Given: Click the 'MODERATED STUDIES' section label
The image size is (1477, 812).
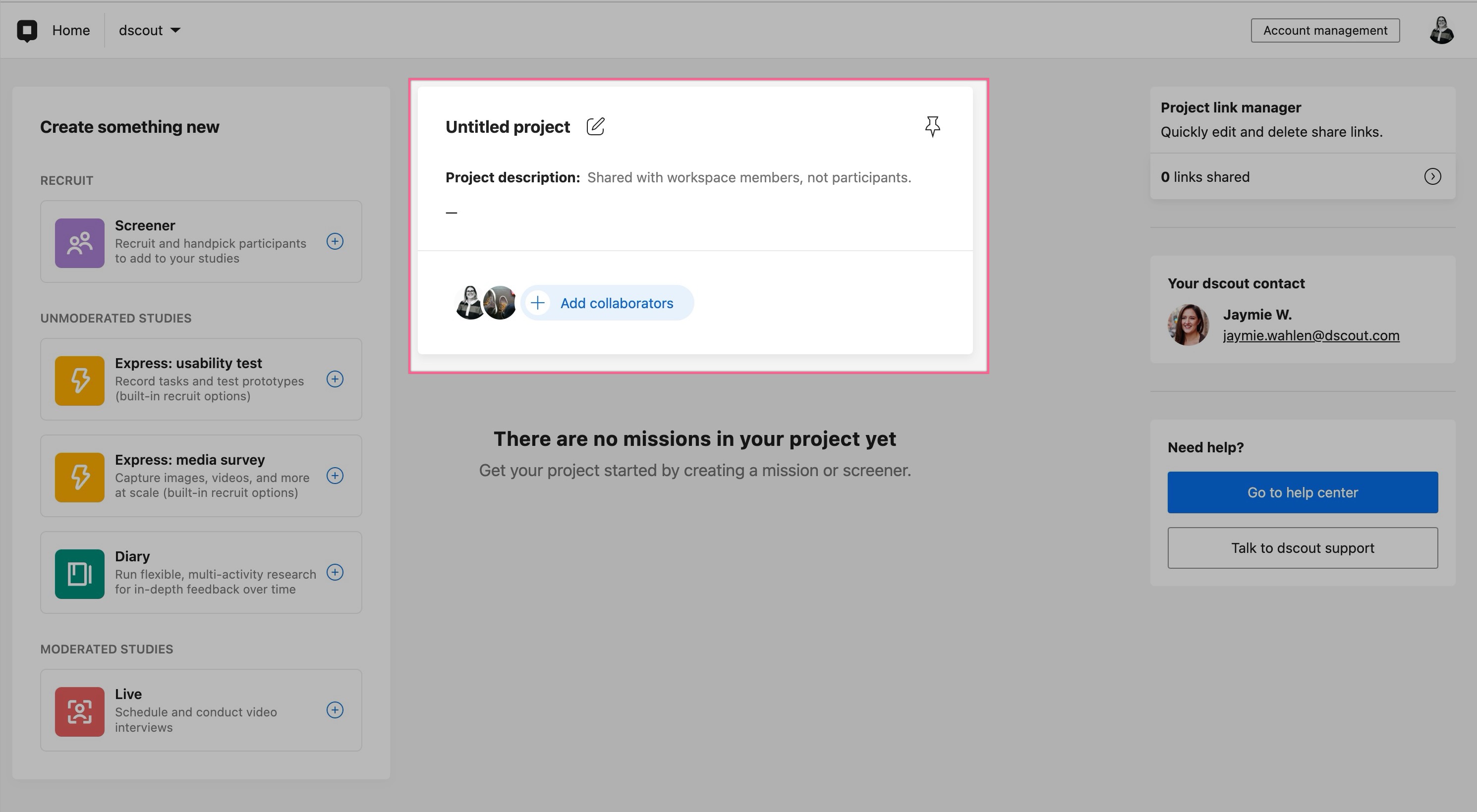Looking at the screenshot, I should 107,649.
